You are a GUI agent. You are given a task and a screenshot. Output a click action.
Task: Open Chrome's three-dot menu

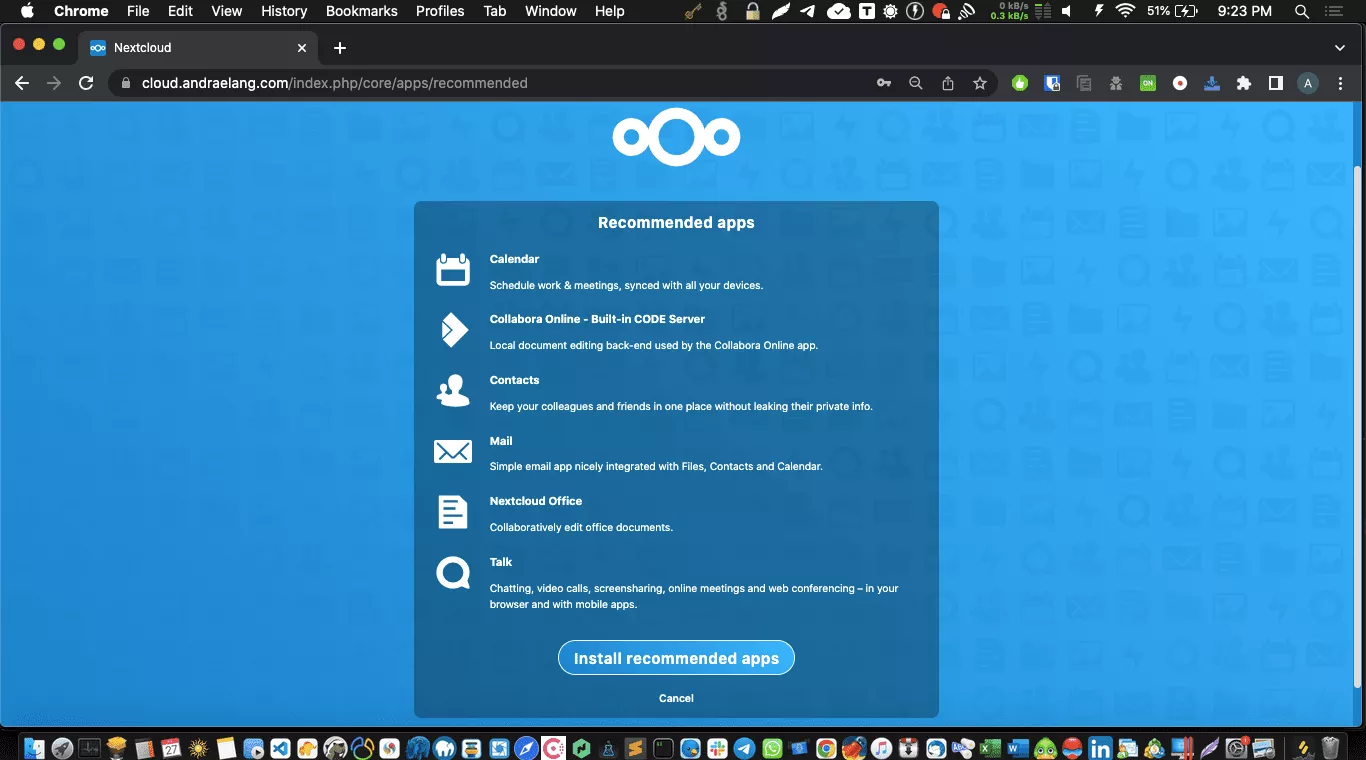click(x=1341, y=83)
